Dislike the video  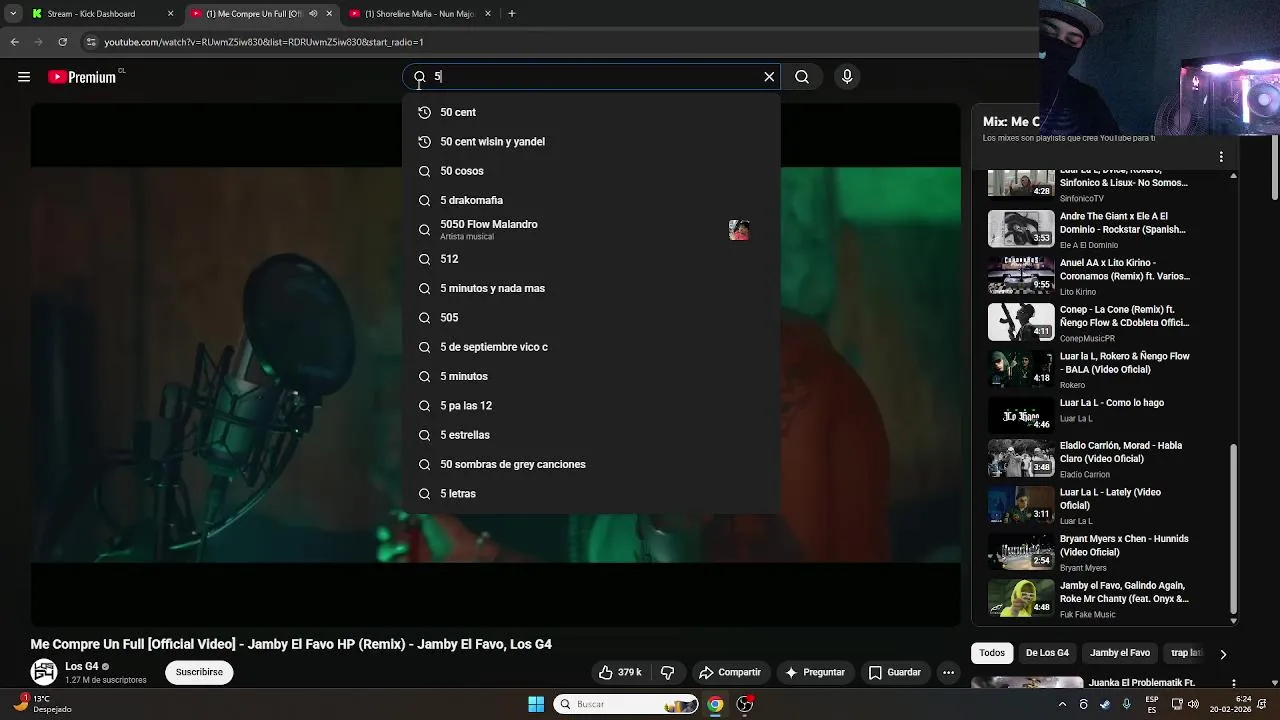click(x=667, y=672)
